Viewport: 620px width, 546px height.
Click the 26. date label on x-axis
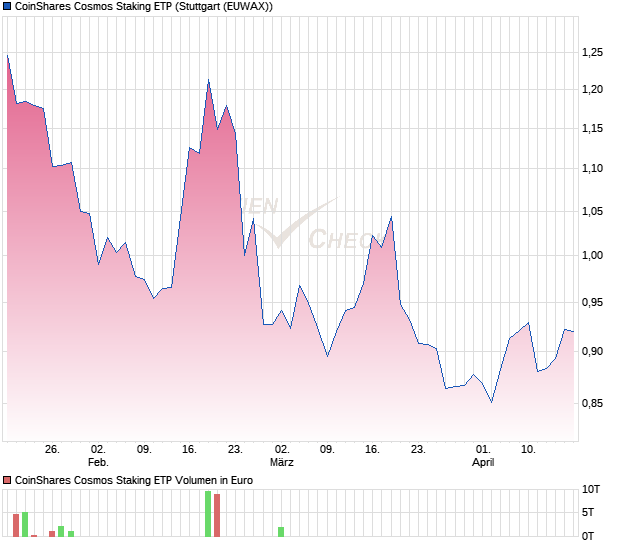52,450
